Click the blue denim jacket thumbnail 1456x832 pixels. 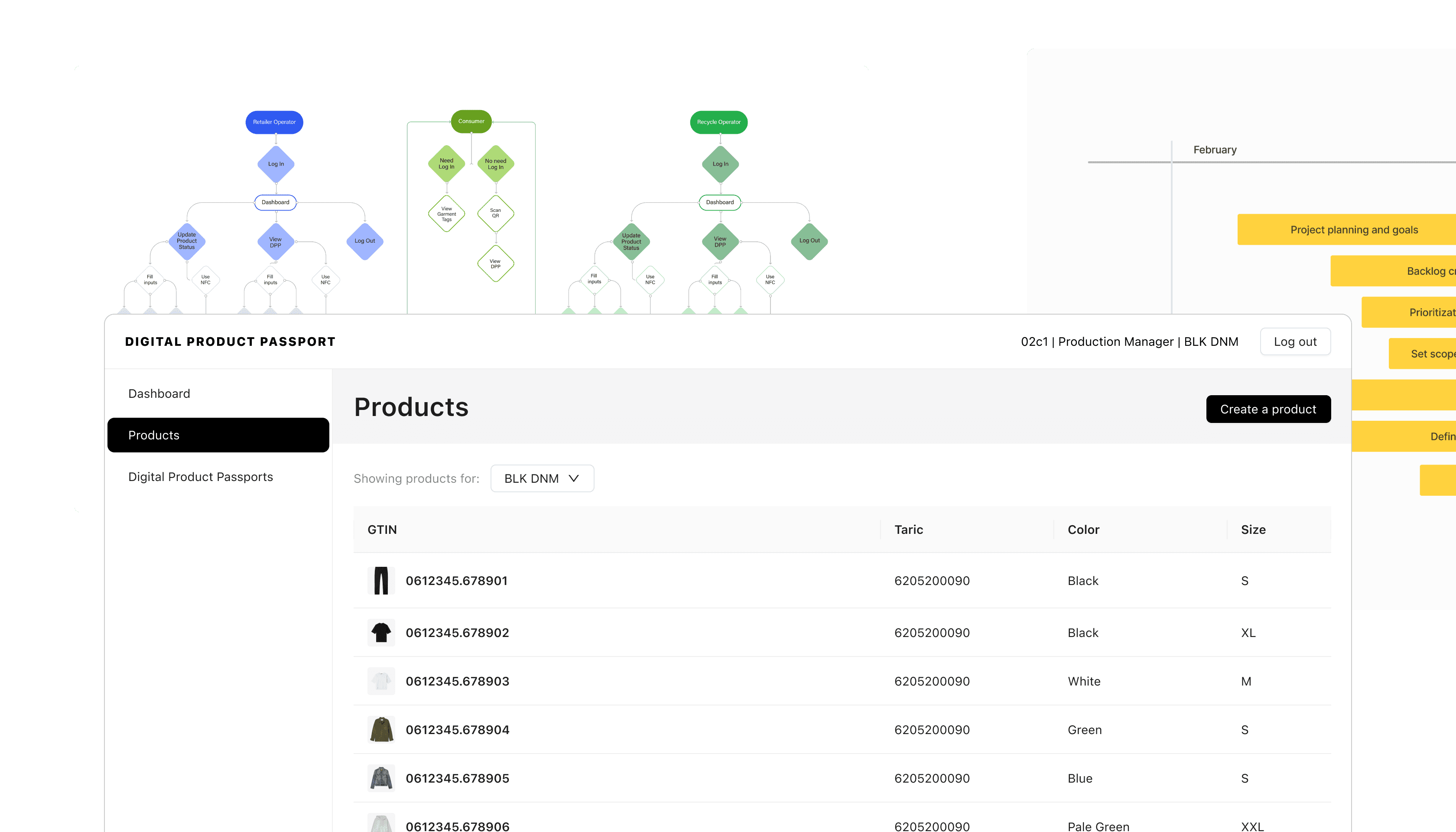pyautogui.click(x=381, y=778)
